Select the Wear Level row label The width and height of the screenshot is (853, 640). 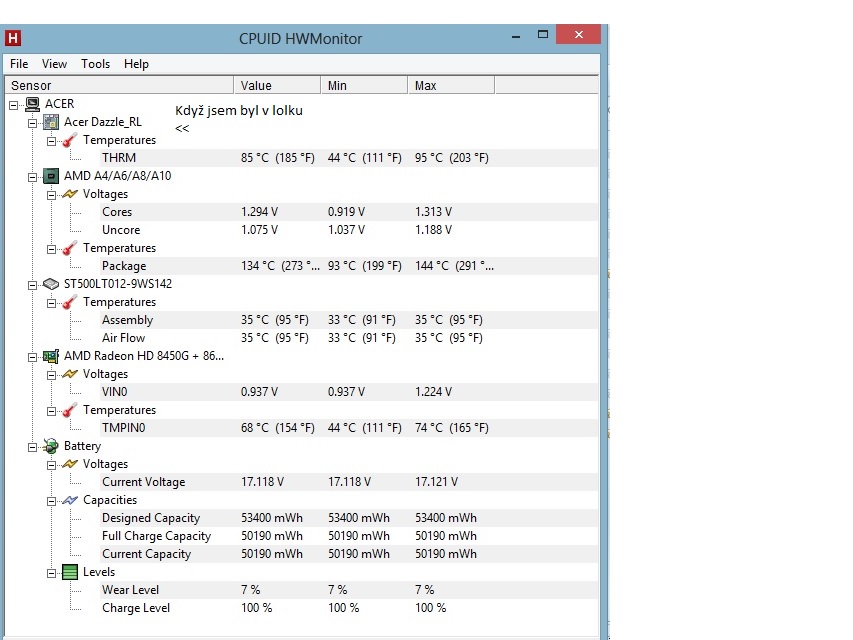click(x=131, y=590)
